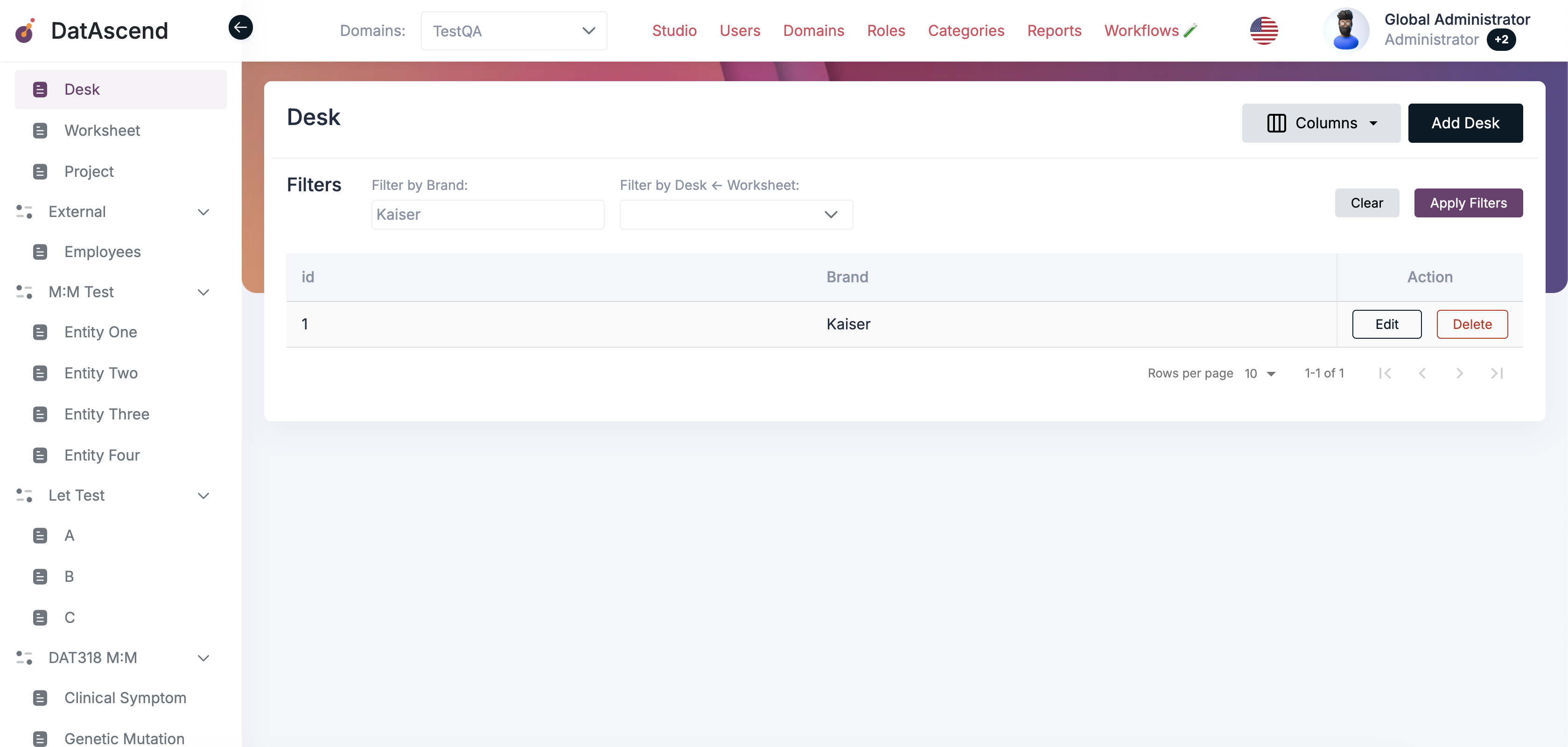The image size is (1568, 747).
Task: Click the Workflows wand icon
Action: 1190,29
